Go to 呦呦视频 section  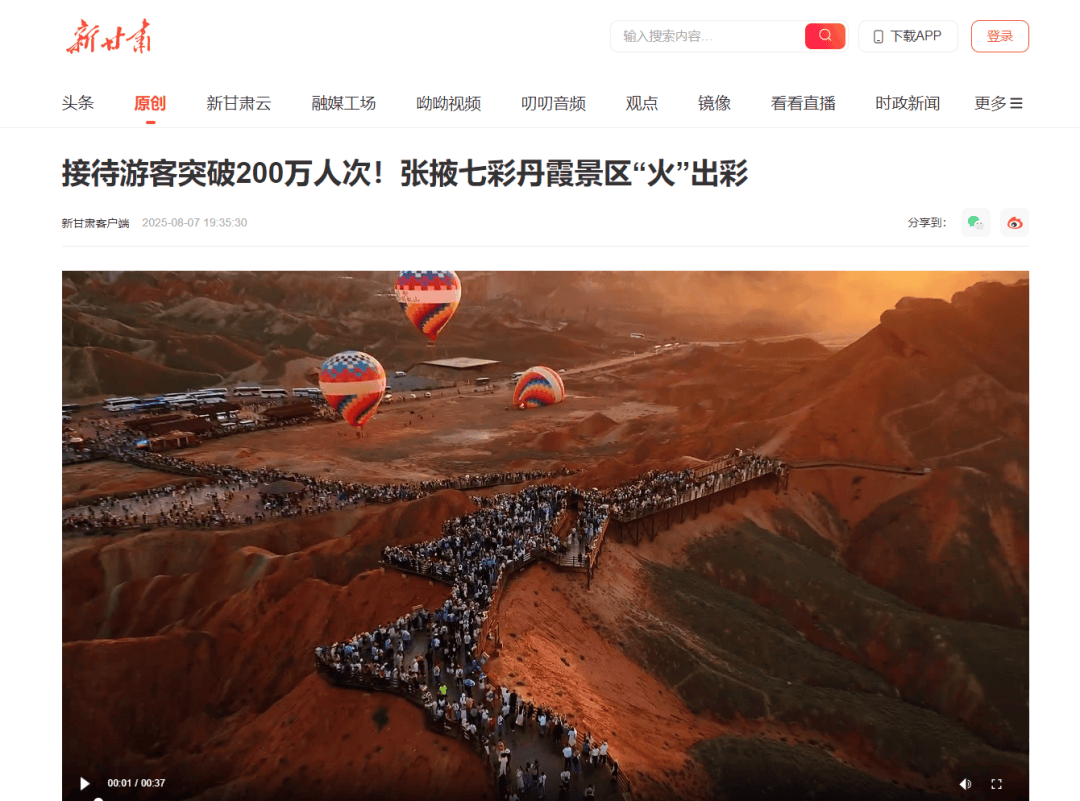tap(448, 103)
